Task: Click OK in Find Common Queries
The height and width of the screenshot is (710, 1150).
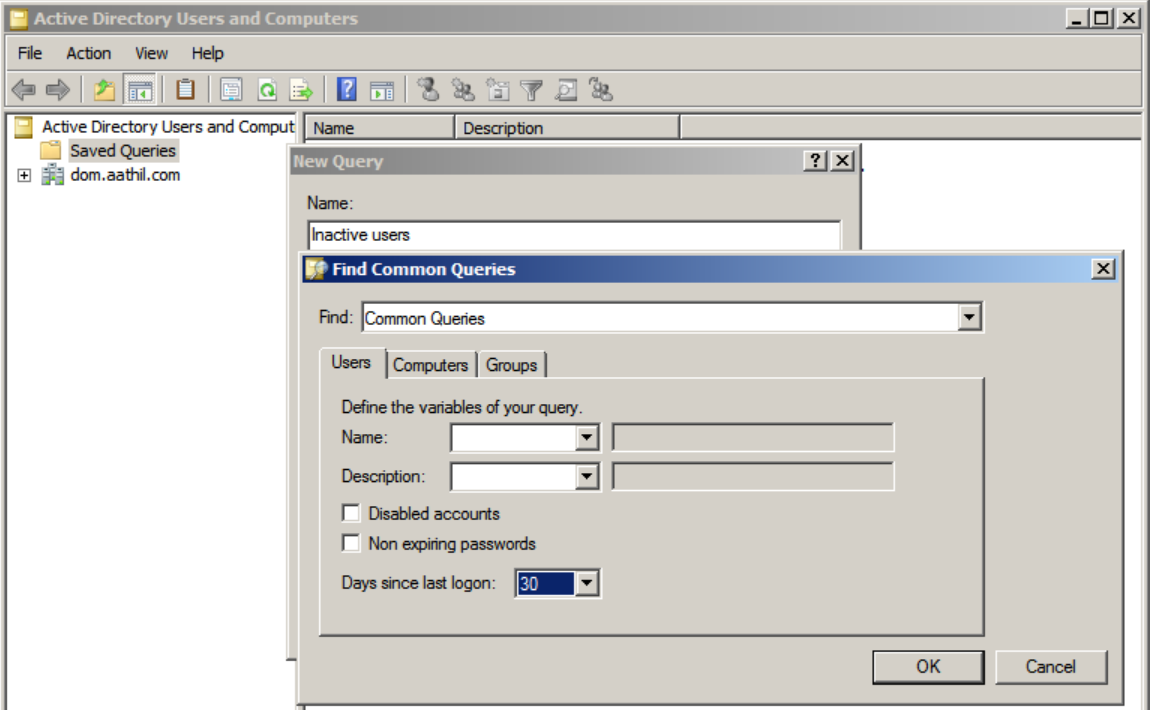Action: [x=928, y=667]
